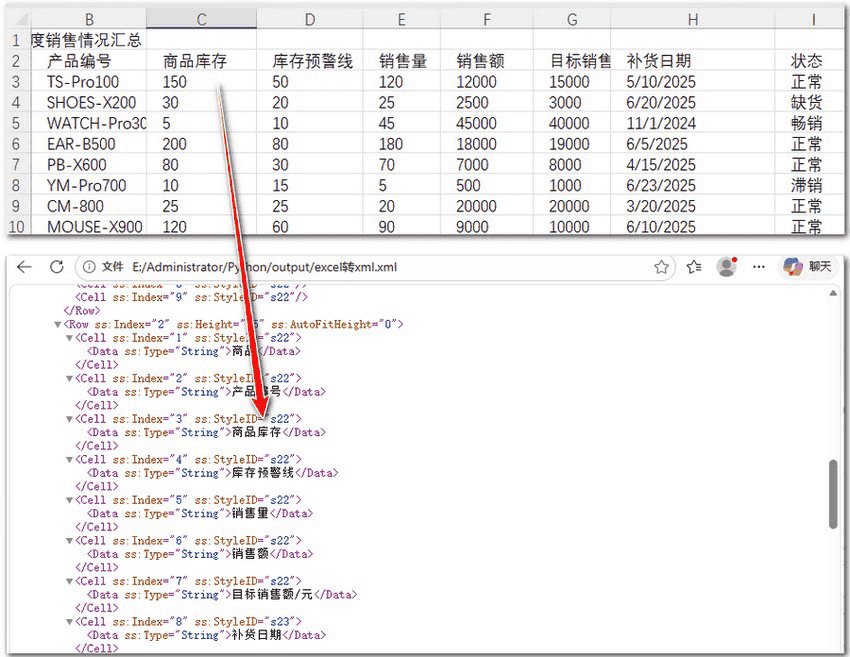The height and width of the screenshot is (657, 850).
Task: Click cell containing SHOES-X200
Action: [88, 102]
